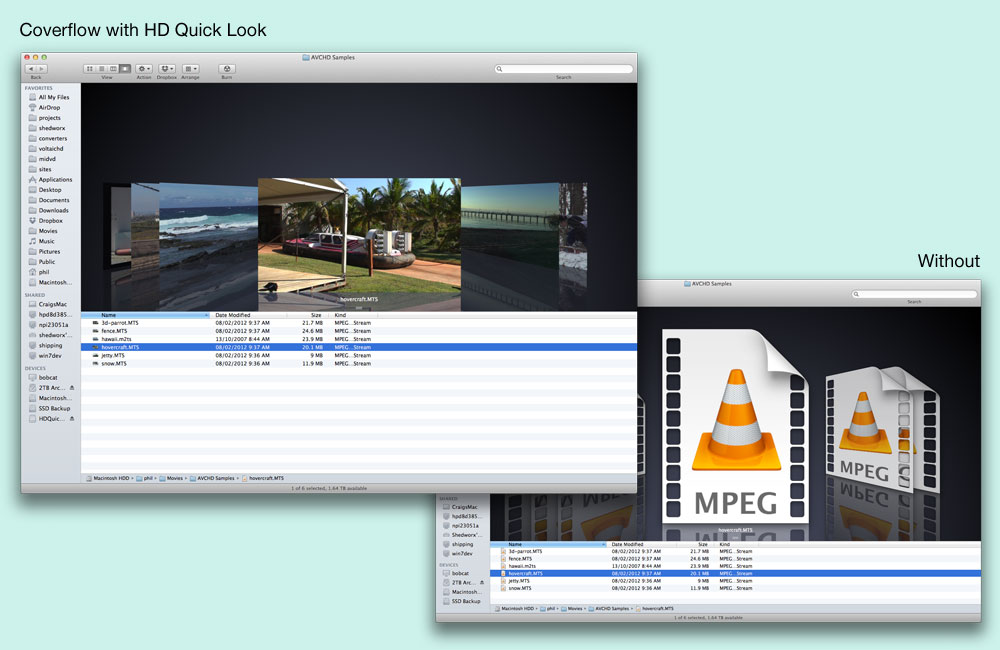This screenshot has width=1000, height=650.
Task: Sort by Date Modified in the Without window
Action: tap(643, 544)
